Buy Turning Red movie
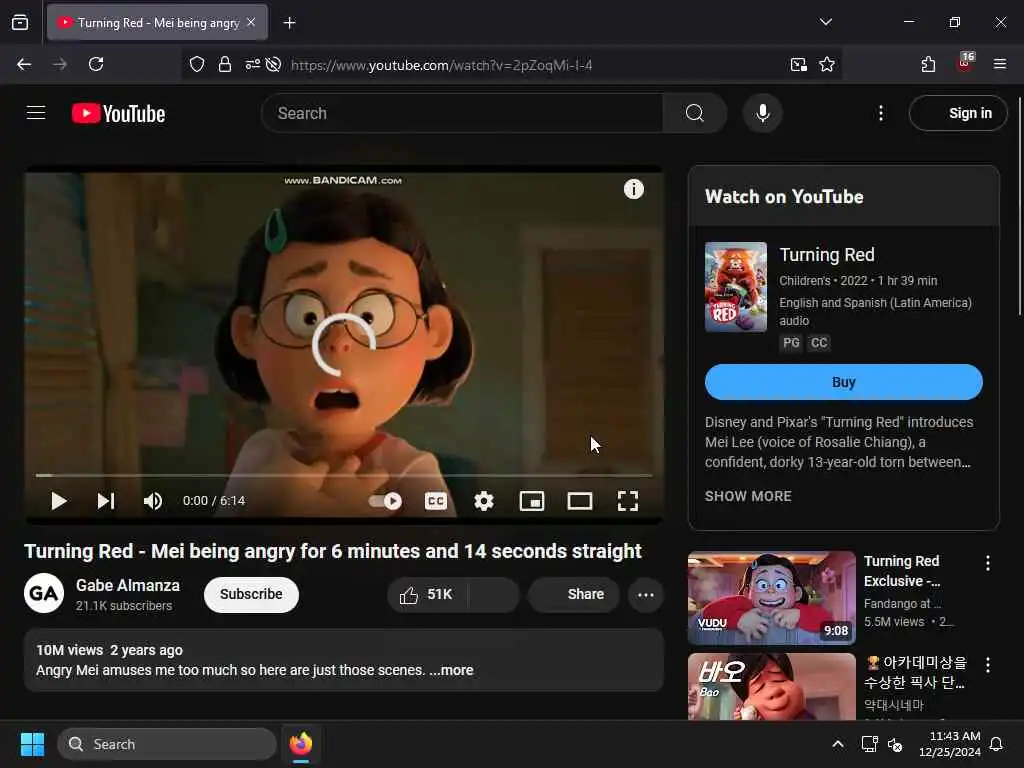Viewport: 1024px width, 768px height. (843, 382)
